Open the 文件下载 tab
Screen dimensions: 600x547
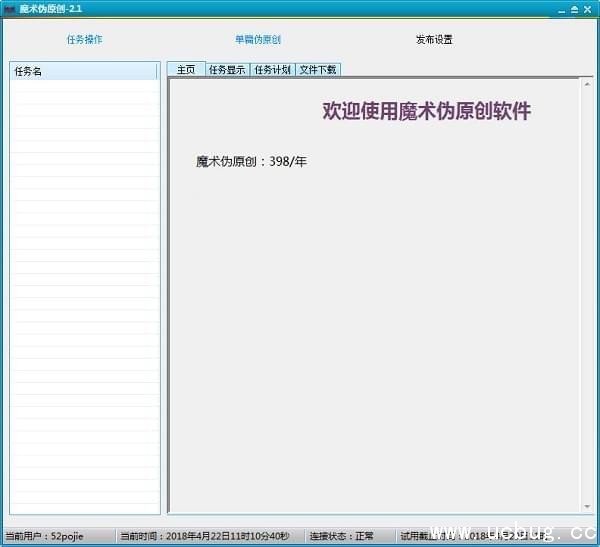coord(318,70)
